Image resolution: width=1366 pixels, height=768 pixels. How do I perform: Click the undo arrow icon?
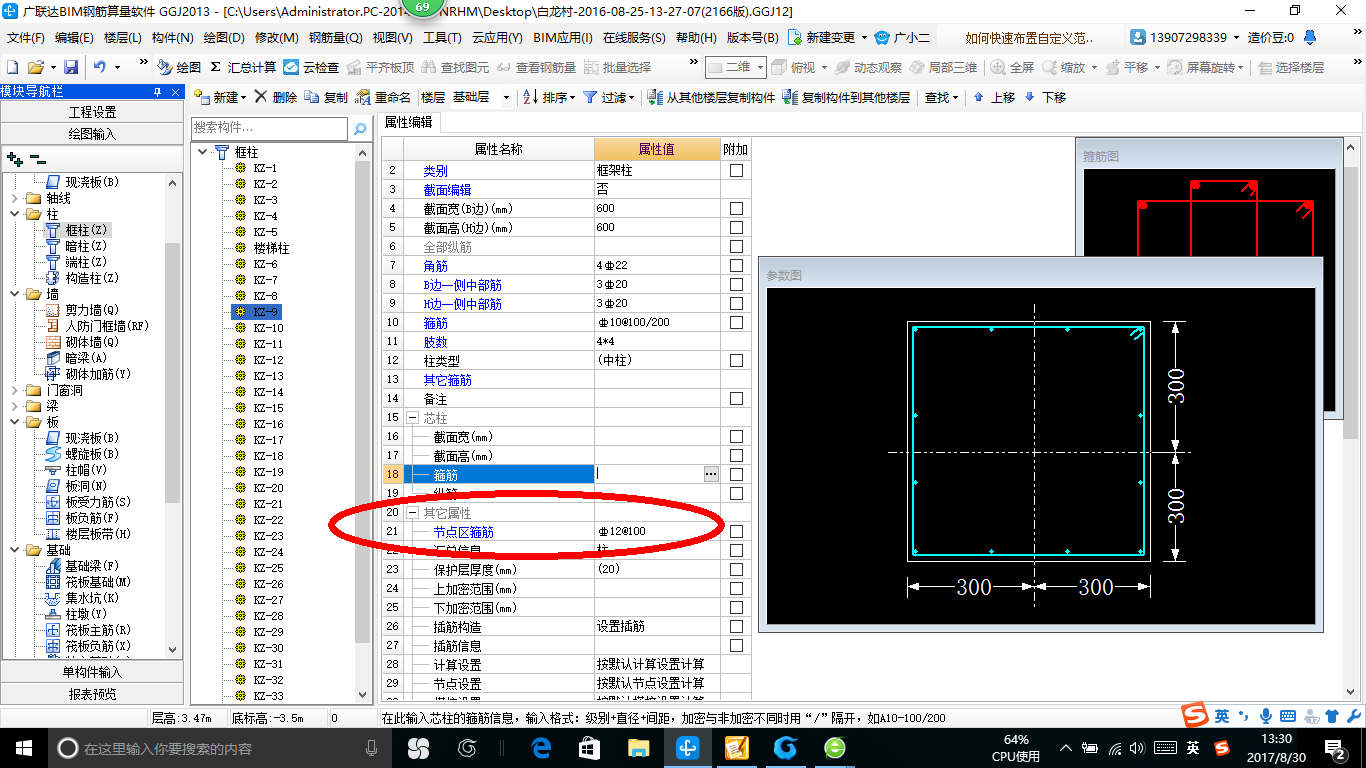click(x=100, y=67)
